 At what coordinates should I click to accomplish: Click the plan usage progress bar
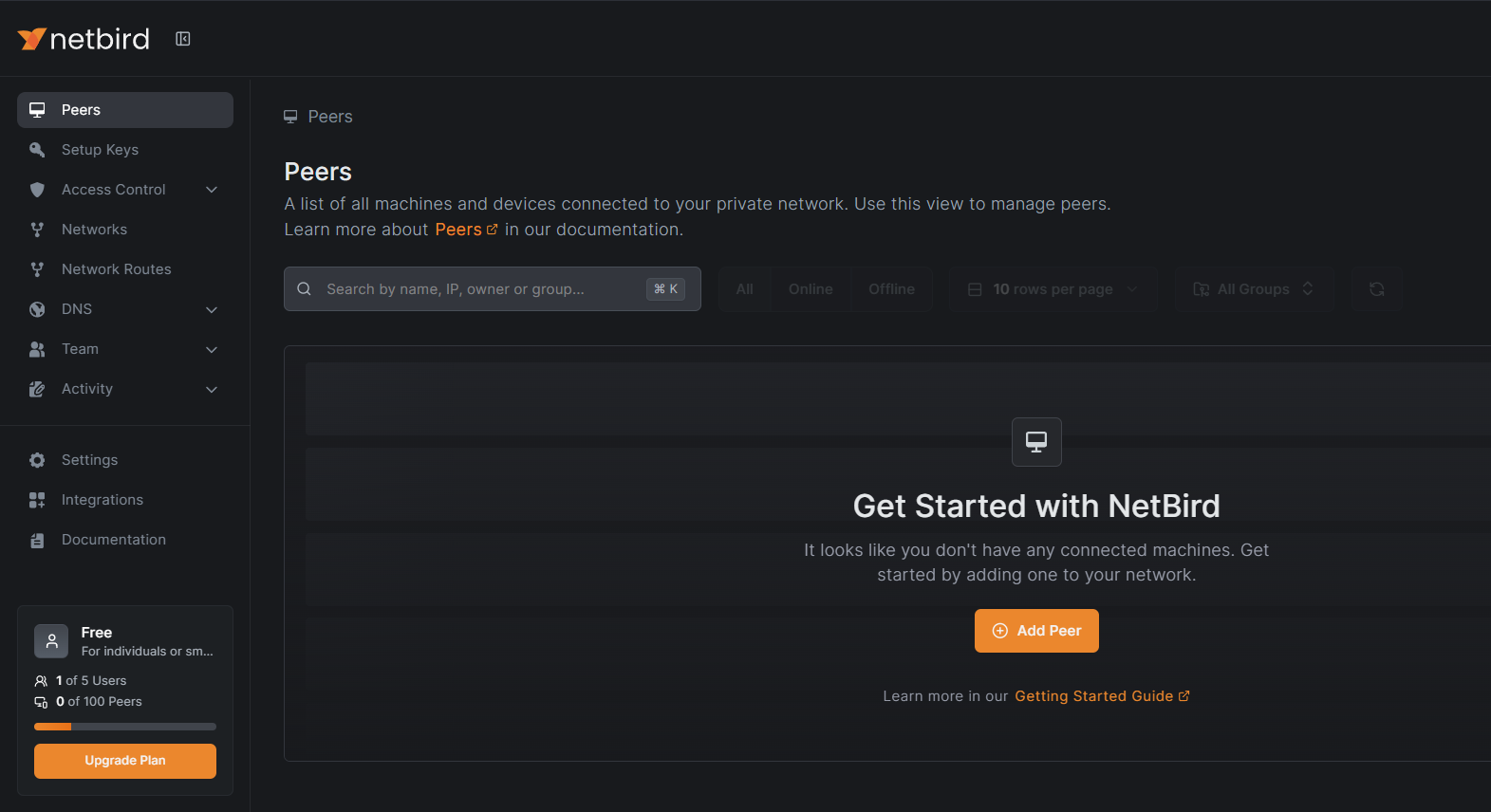(125, 727)
